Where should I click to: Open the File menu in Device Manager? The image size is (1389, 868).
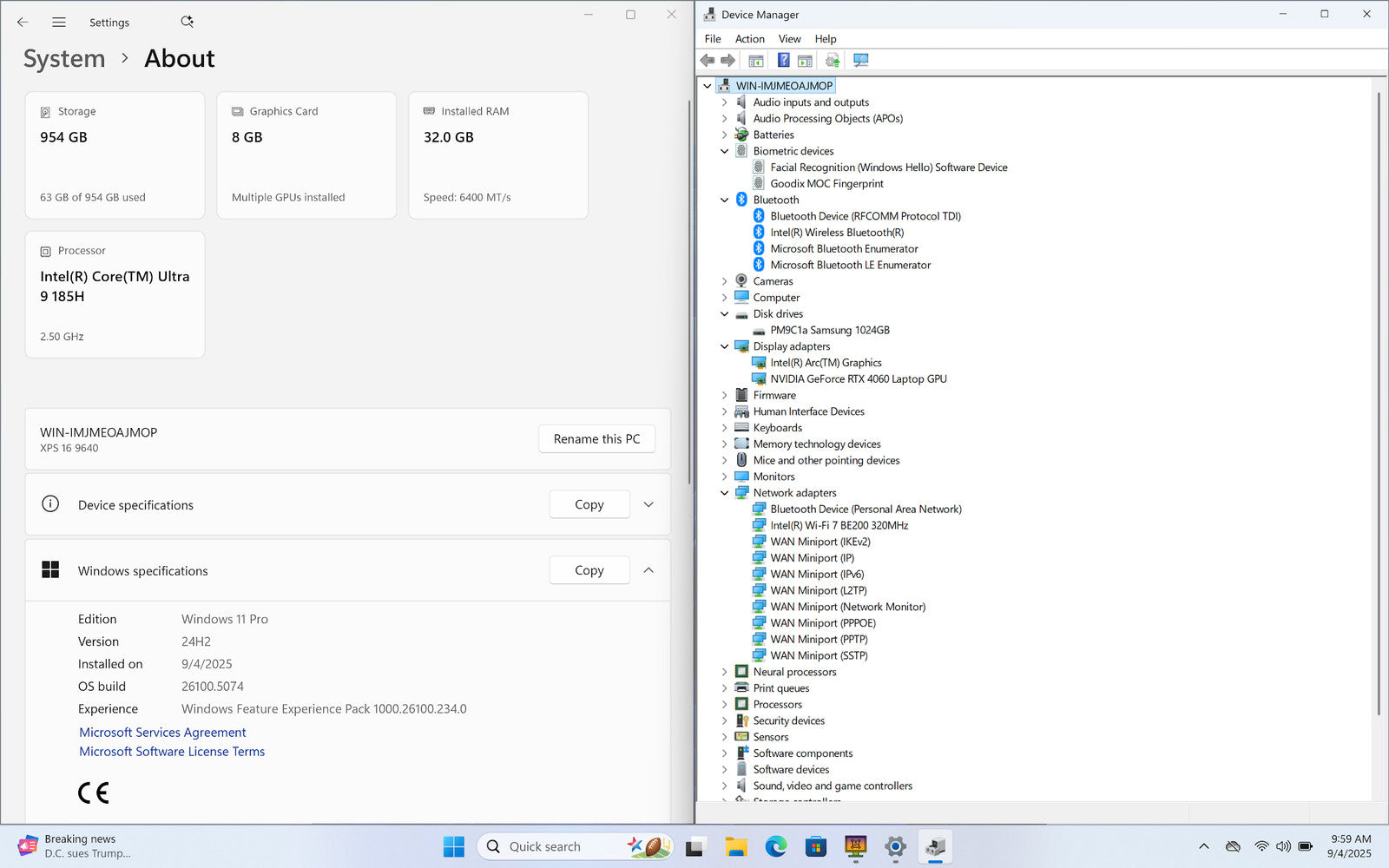pos(713,39)
